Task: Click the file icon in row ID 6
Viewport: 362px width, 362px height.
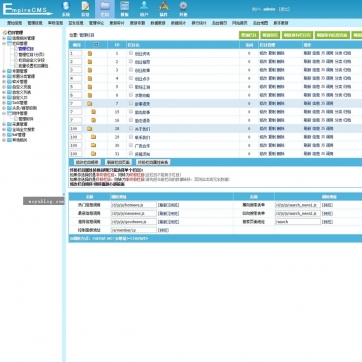Action: pyautogui.click(x=90, y=95)
